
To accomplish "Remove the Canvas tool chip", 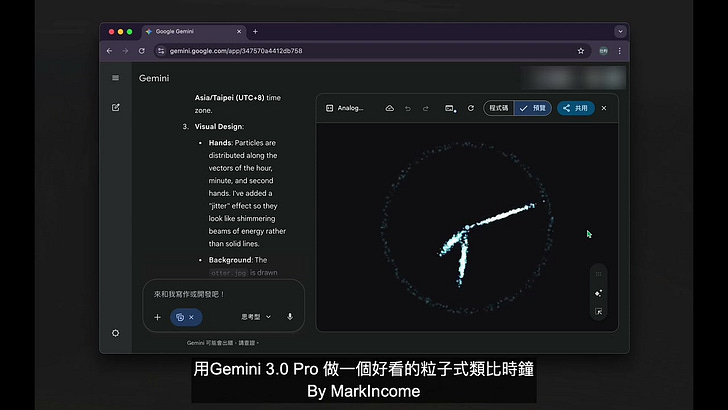I will click(191, 317).
